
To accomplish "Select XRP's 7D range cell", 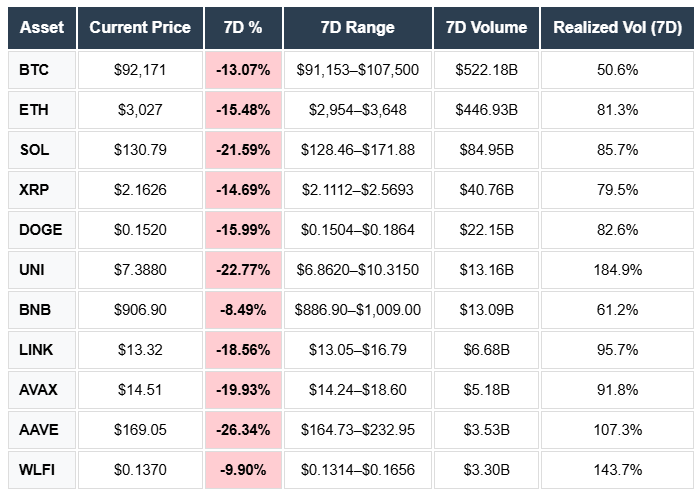I will coord(359,190).
